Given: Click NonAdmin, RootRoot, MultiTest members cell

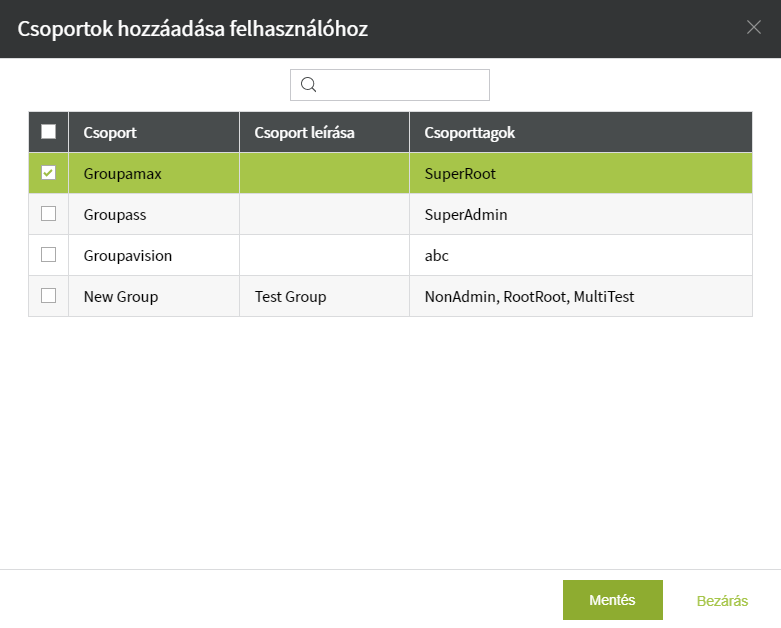Looking at the screenshot, I should coord(581,296).
